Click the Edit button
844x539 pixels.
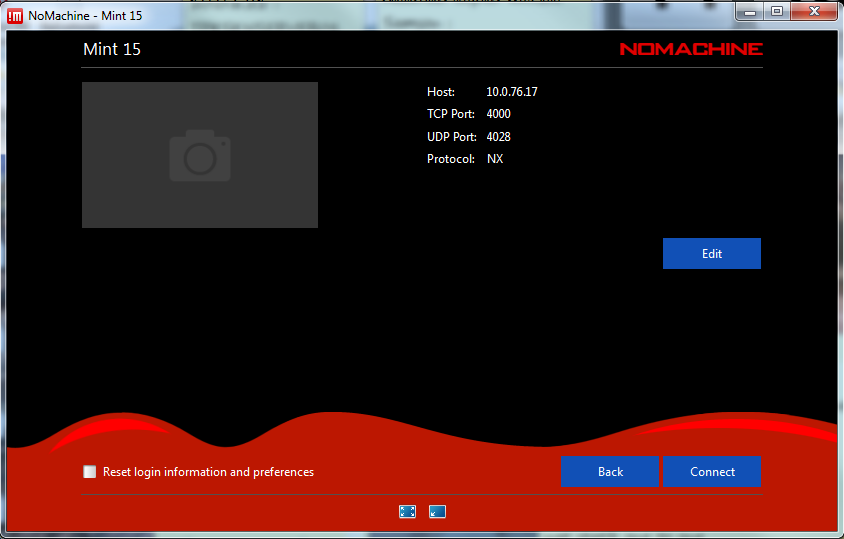tap(712, 254)
